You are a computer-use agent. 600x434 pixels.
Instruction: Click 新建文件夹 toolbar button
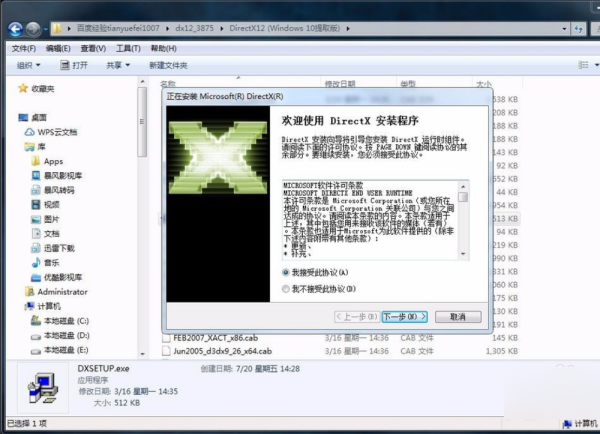(x=168, y=65)
